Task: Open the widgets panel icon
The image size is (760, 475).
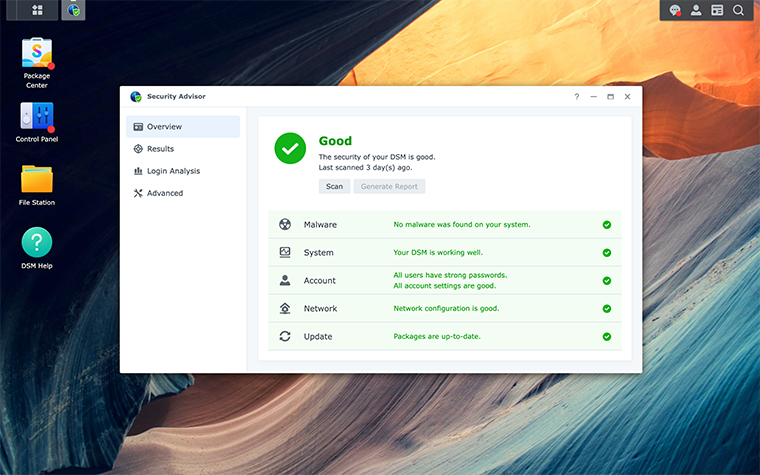Action: tap(717, 10)
